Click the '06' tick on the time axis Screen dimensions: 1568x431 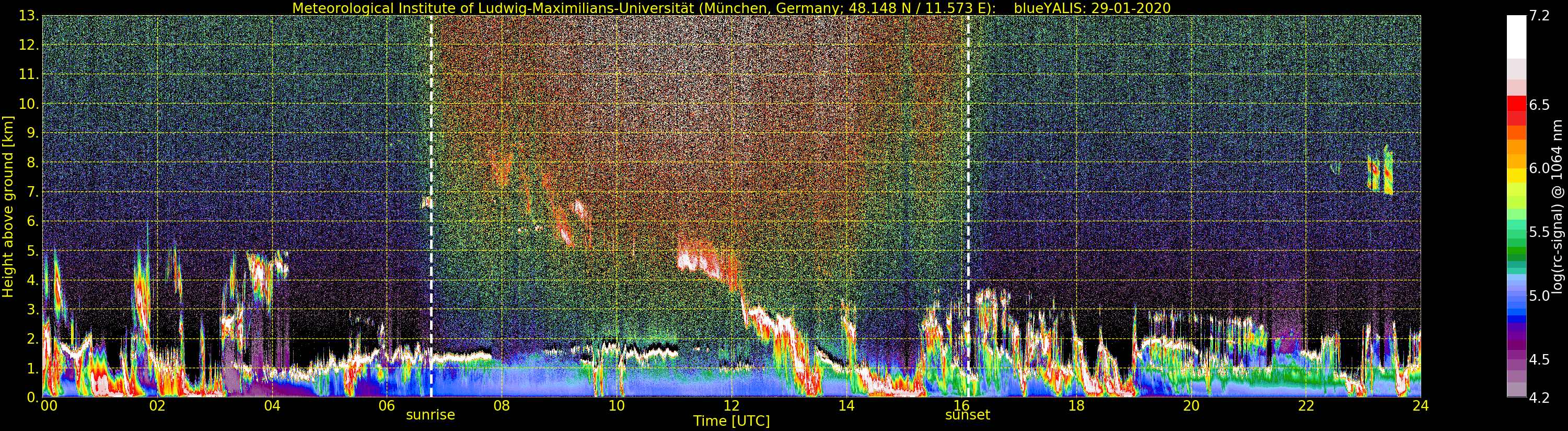387,405
